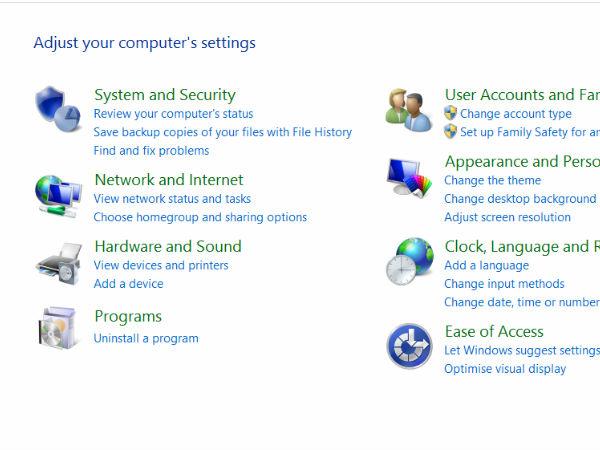Open View network status and tasks
Image resolution: width=600 pixels, height=450 pixels.
[x=172, y=199]
